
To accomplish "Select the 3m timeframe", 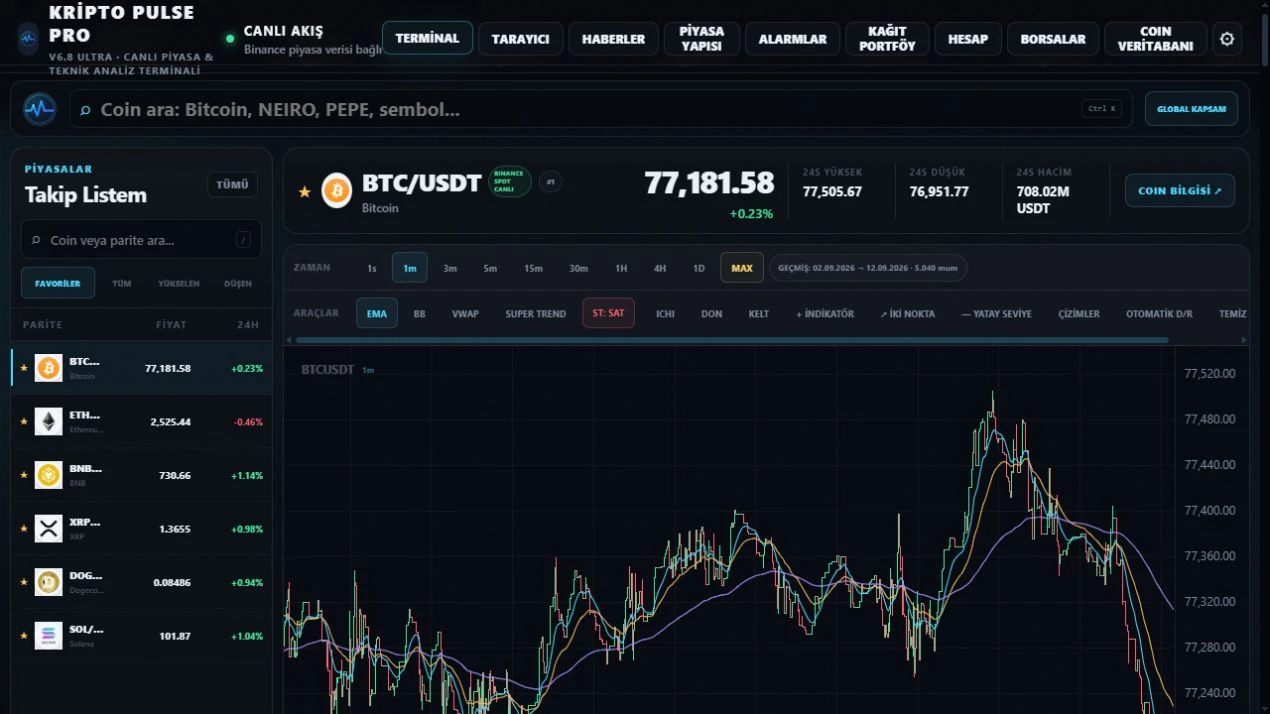I will point(450,268).
